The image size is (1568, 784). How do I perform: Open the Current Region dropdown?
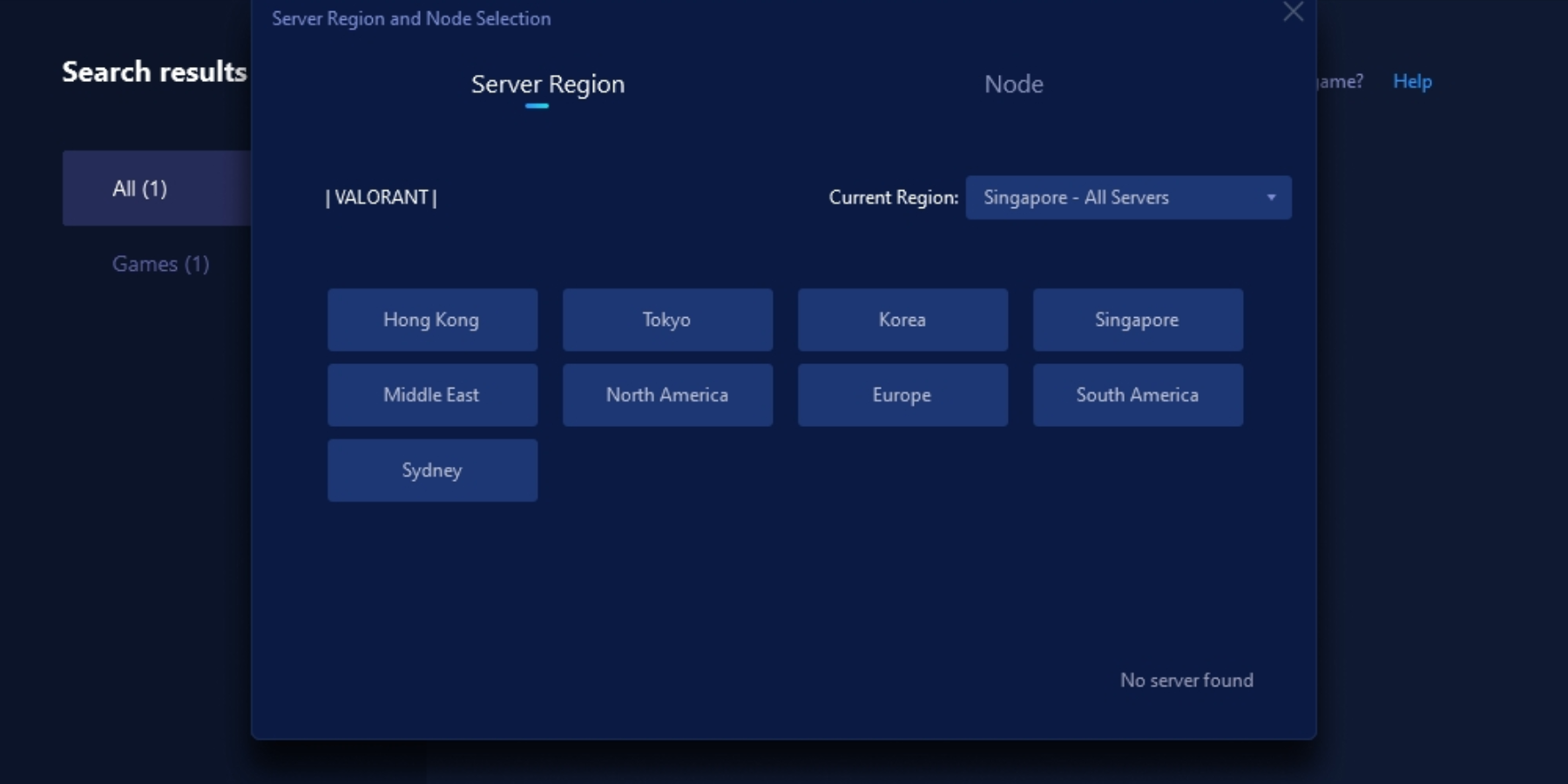click(x=1128, y=198)
